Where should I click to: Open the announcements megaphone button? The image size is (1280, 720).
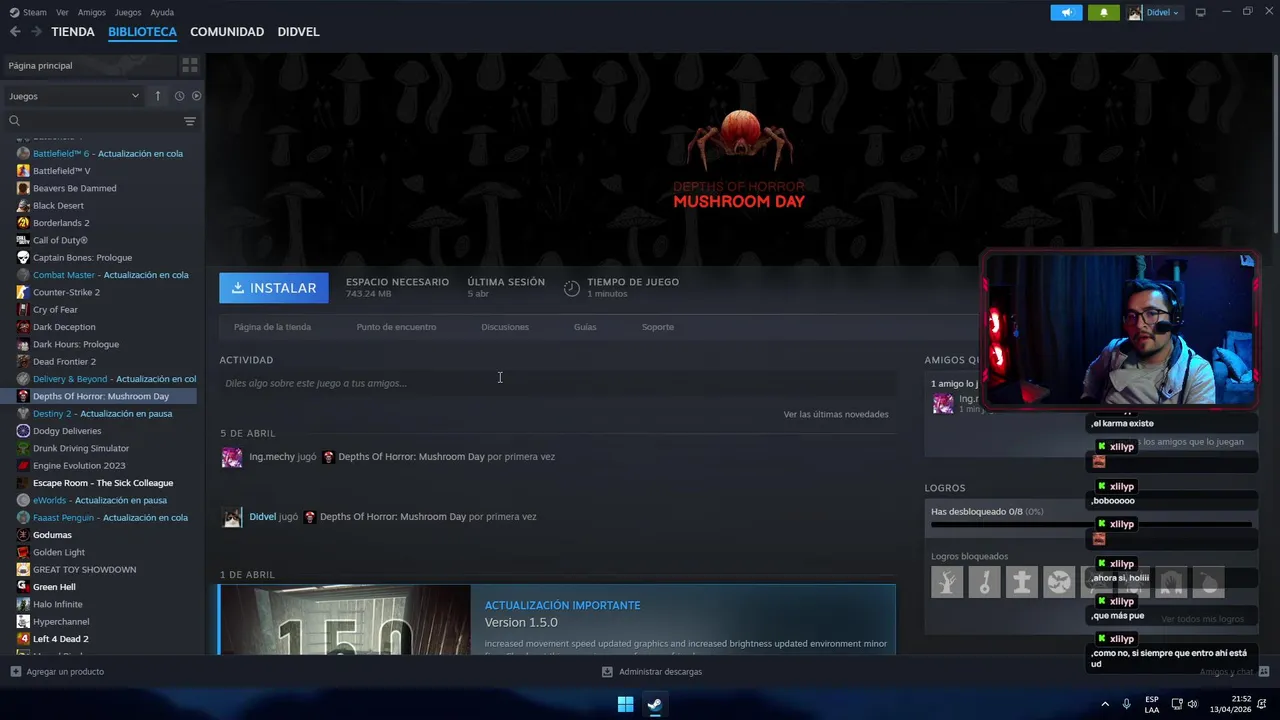[x=1066, y=12]
